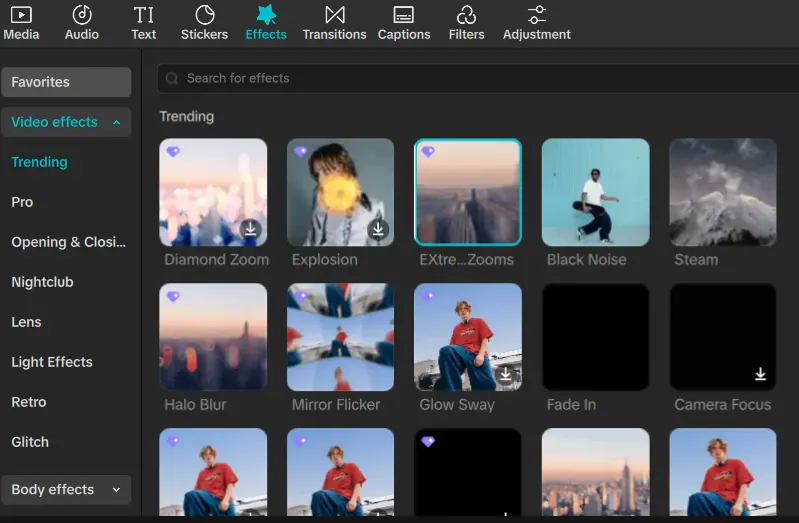
Task: Select the Light Effects category
Action: [x=52, y=362]
